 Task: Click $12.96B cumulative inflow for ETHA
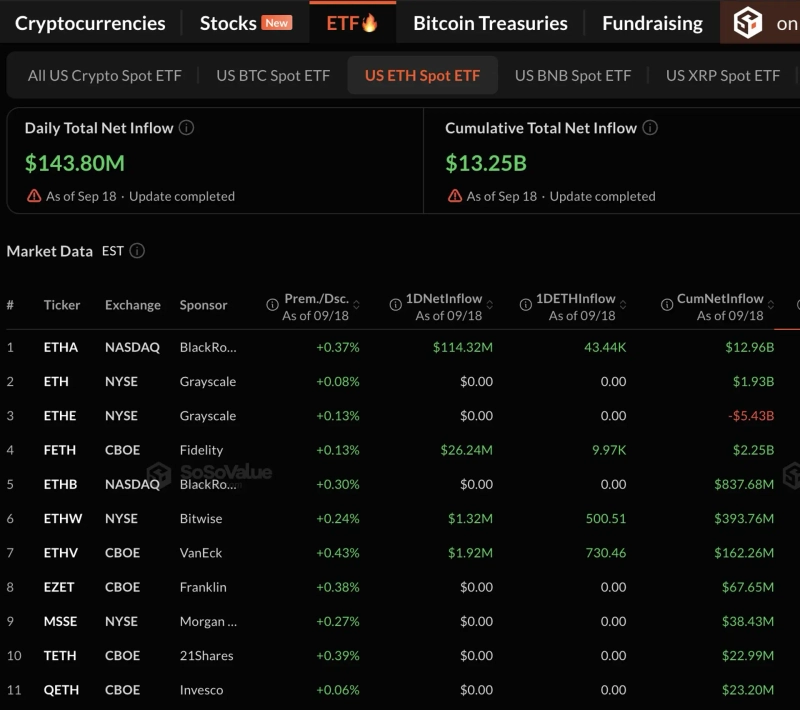point(749,347)
